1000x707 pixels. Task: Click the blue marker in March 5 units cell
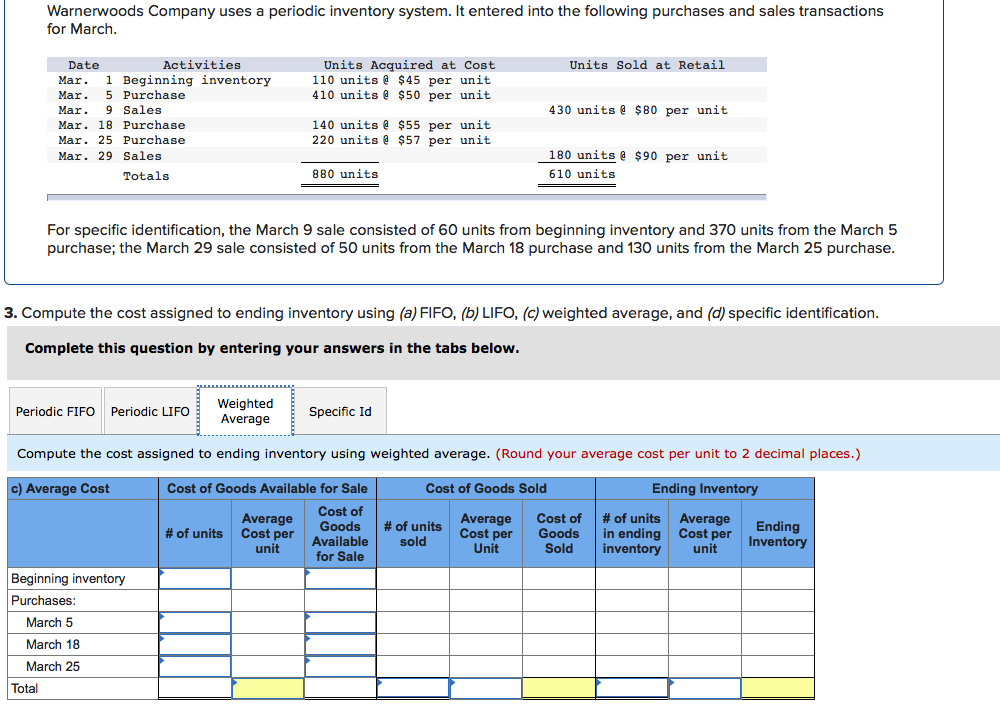click(162, 616)
